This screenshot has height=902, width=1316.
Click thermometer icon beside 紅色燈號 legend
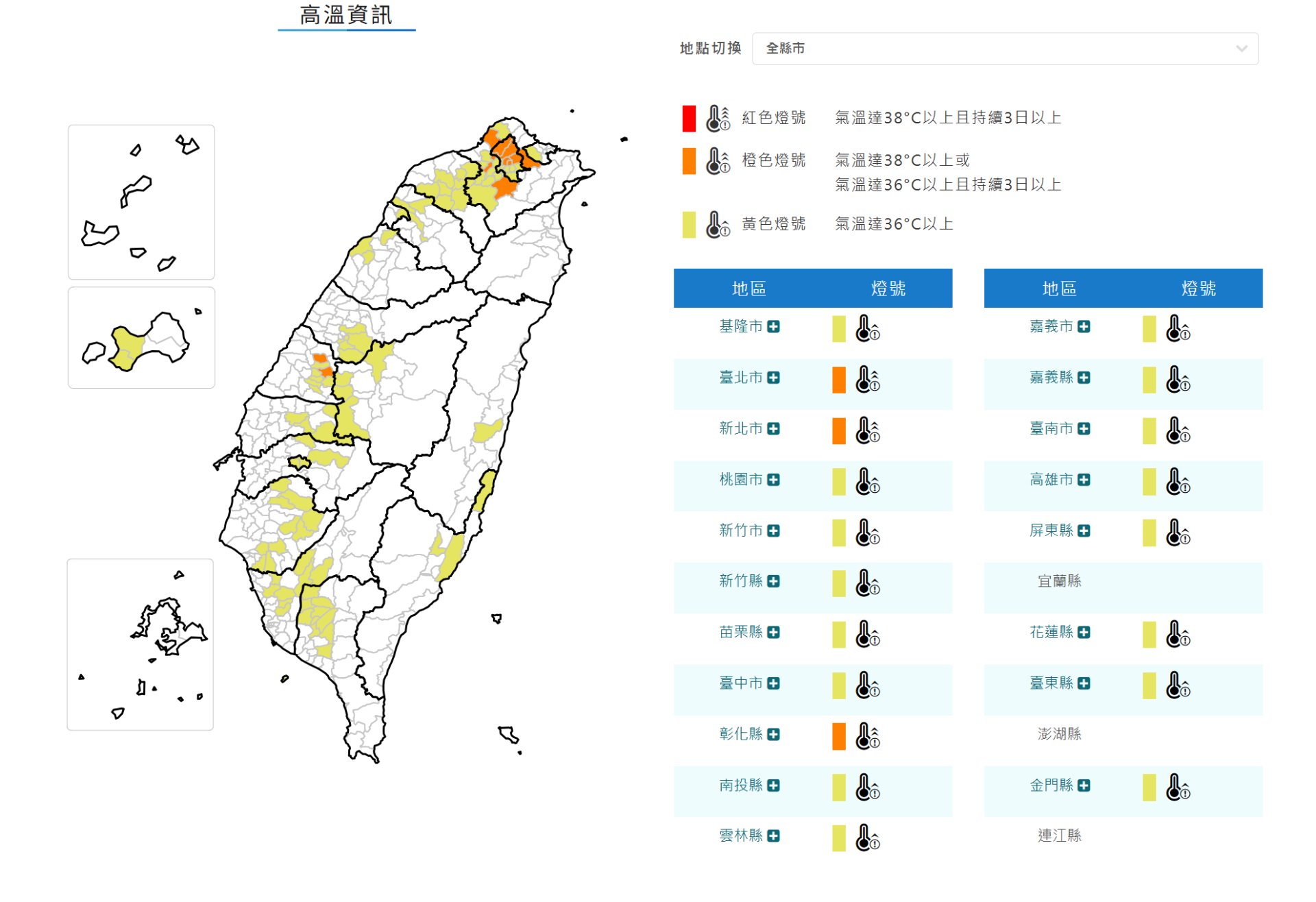coord(718,118)
